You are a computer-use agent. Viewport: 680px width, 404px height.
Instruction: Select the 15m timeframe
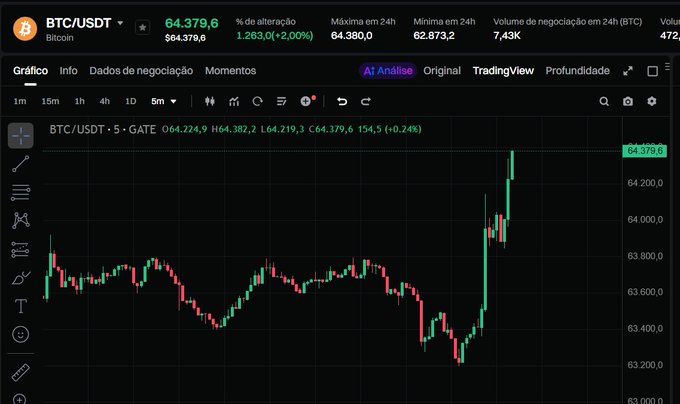[x=50, y=101]
